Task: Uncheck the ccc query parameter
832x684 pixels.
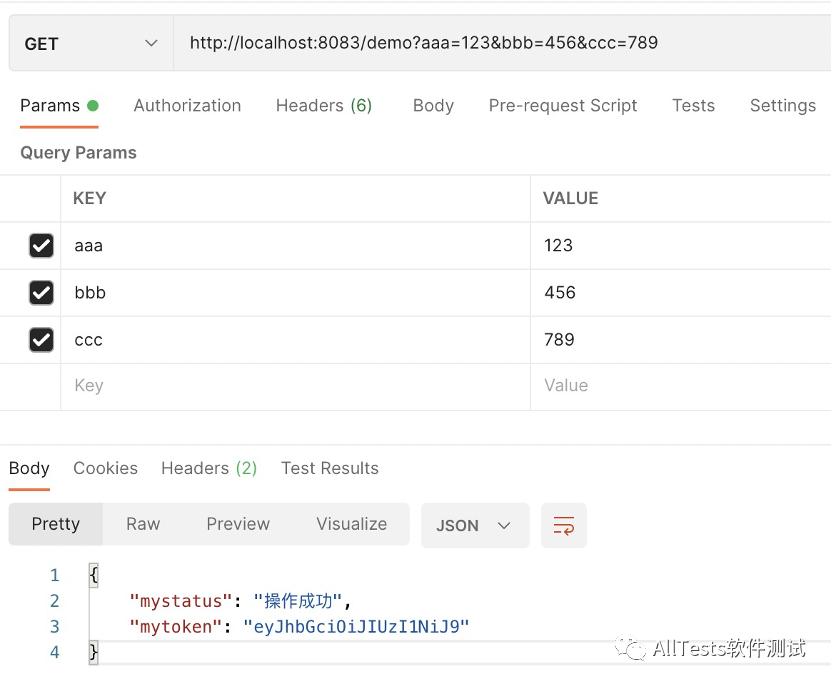Action: click(x=41, y=340)
